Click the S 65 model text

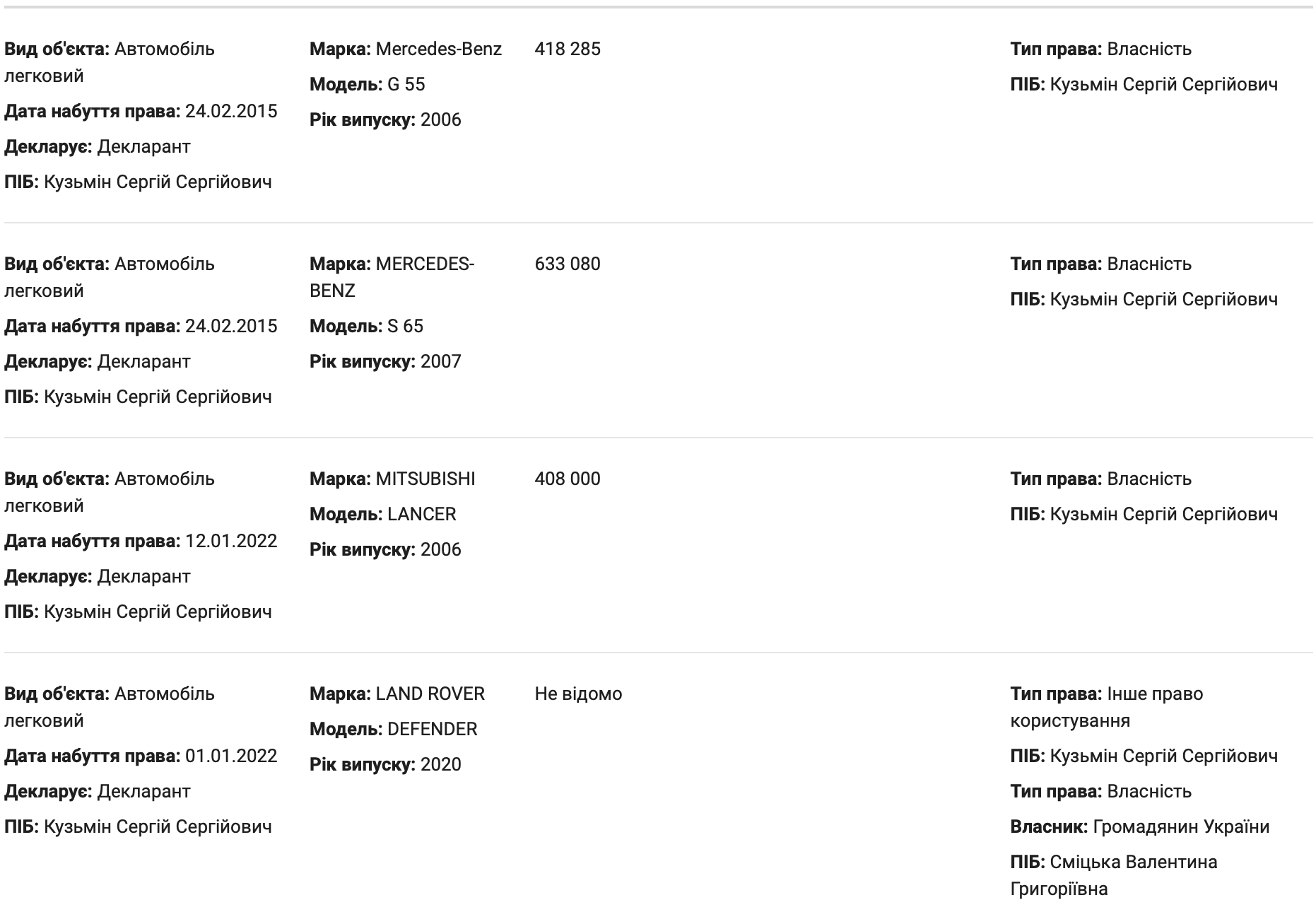(405, 326)
